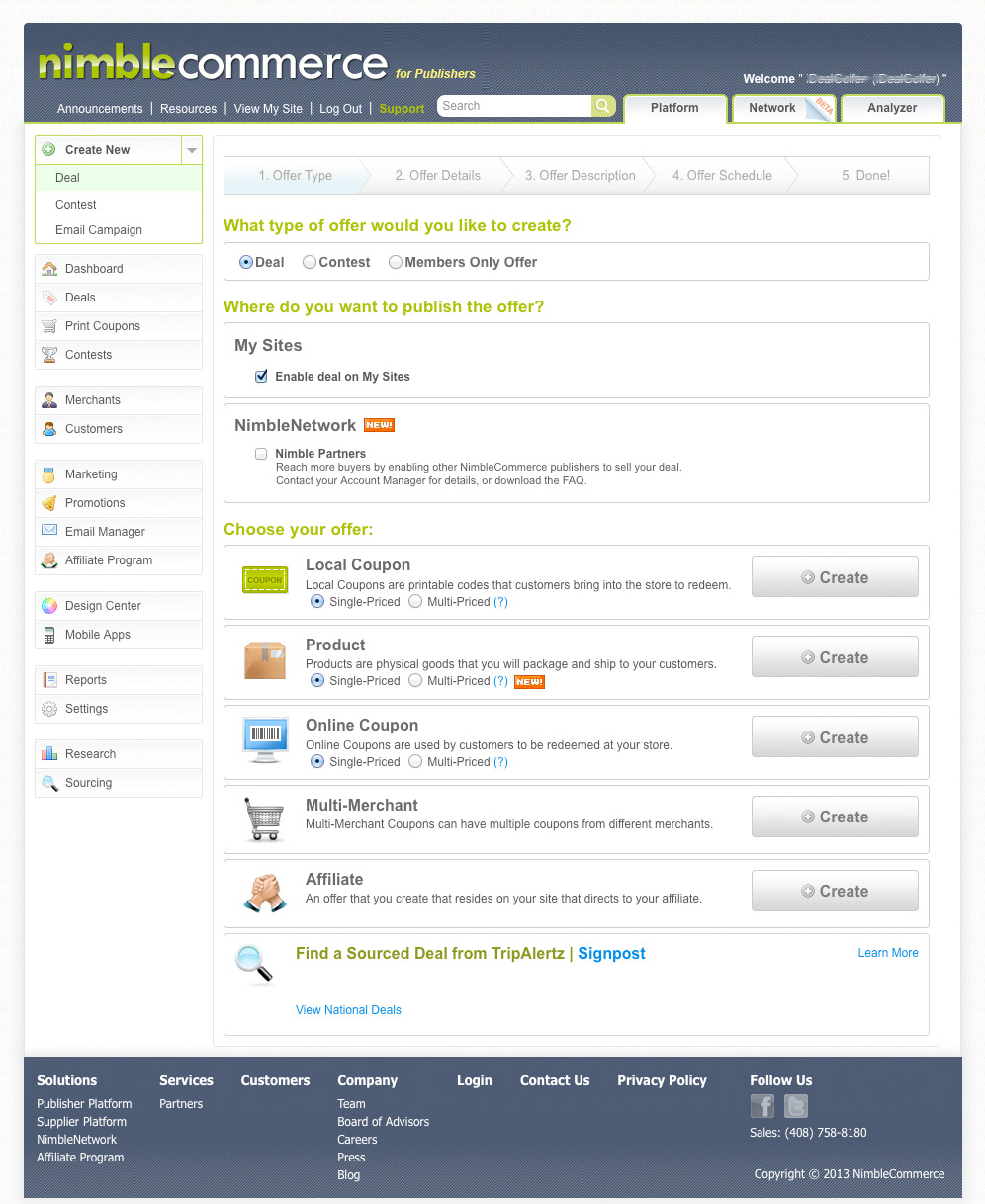Viewport: 985px width, 1204px height.
Task: Select the Deal offer type radio
Action: pyautogui.click(x=246, y=262)
